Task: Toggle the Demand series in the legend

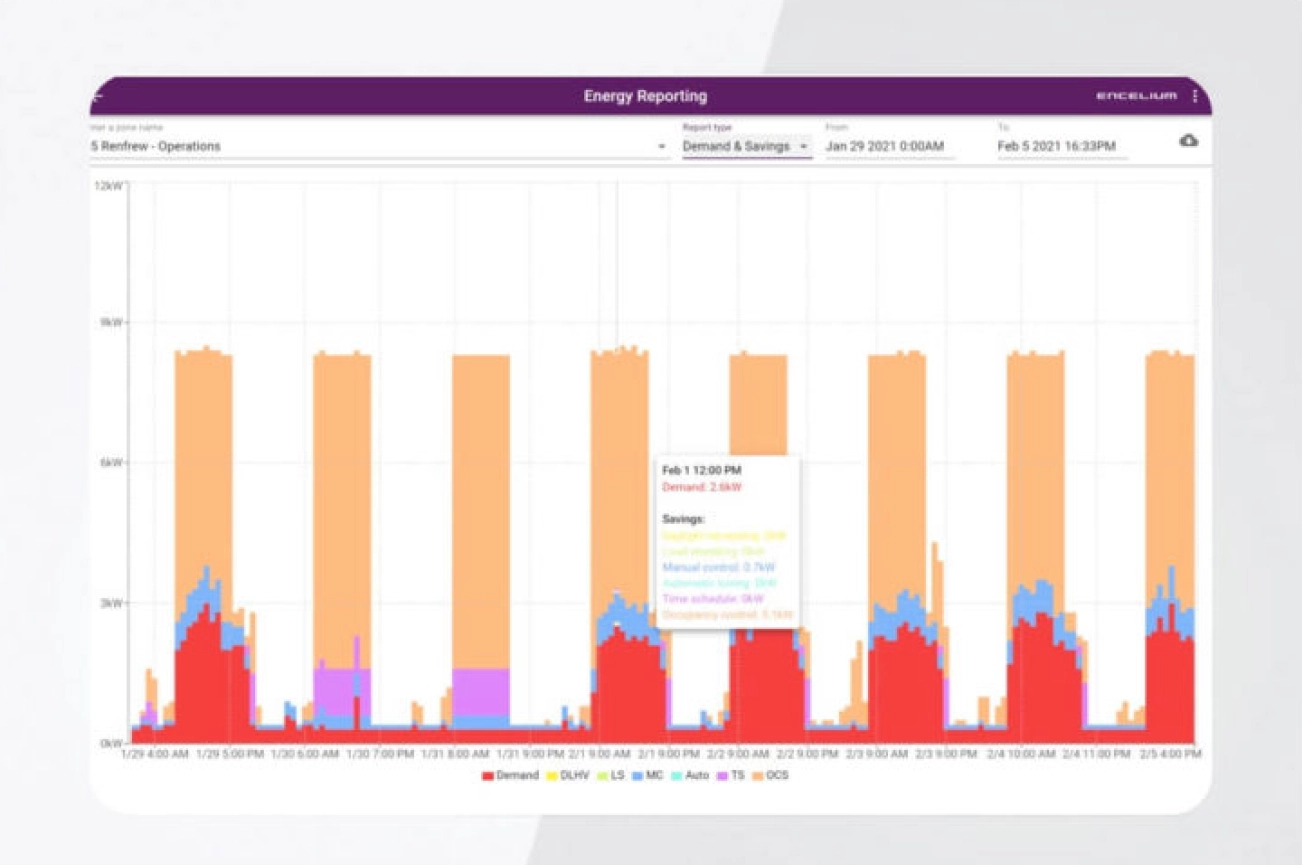Action: coord(510,775)
